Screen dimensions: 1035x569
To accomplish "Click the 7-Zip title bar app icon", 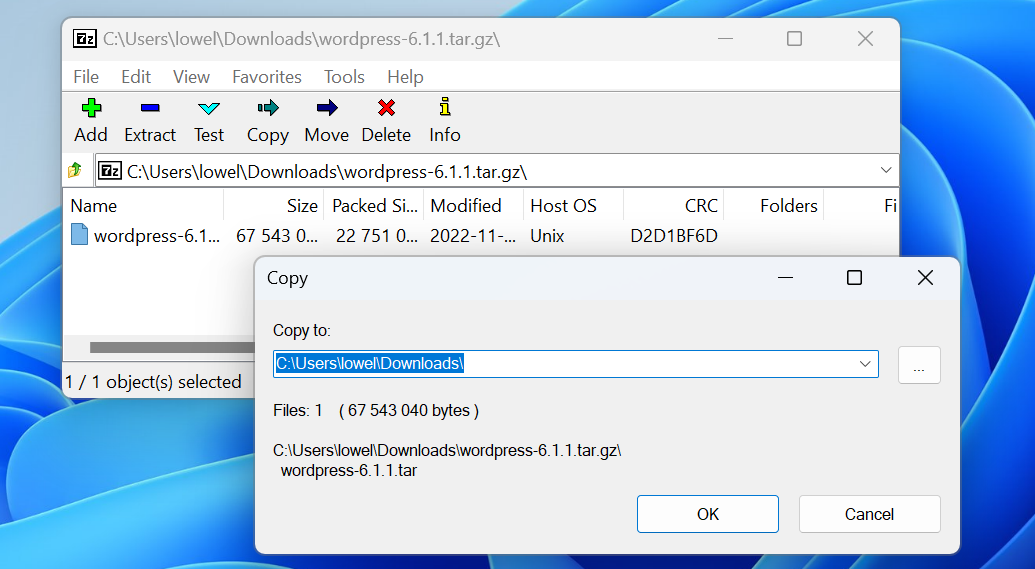I will pos(84,38).
